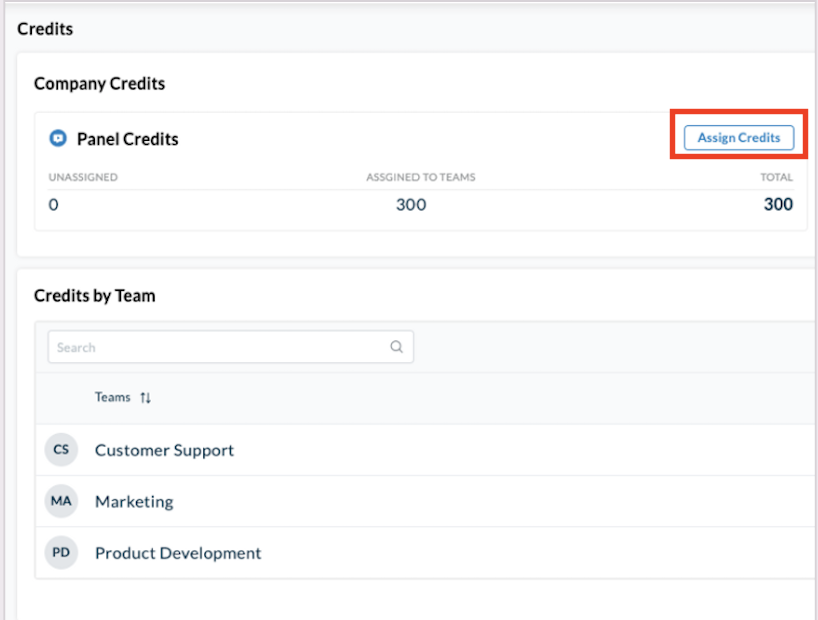Open the Product Development team page
The width and height of the screenshot is (818, 620).
pyautogui.click(x=177, y=552)
